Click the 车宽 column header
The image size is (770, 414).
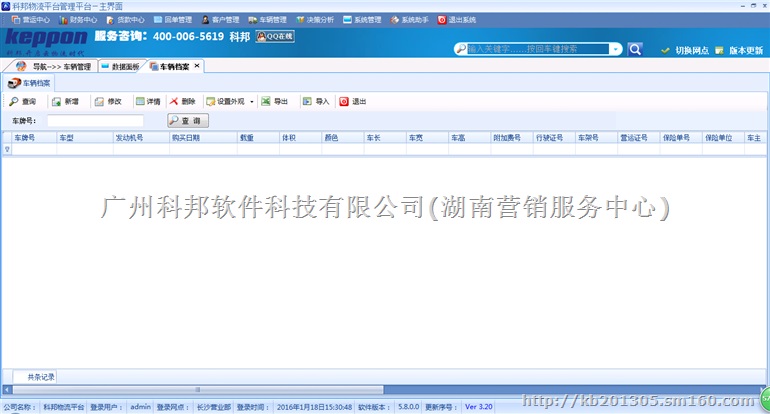coord(427,138)
